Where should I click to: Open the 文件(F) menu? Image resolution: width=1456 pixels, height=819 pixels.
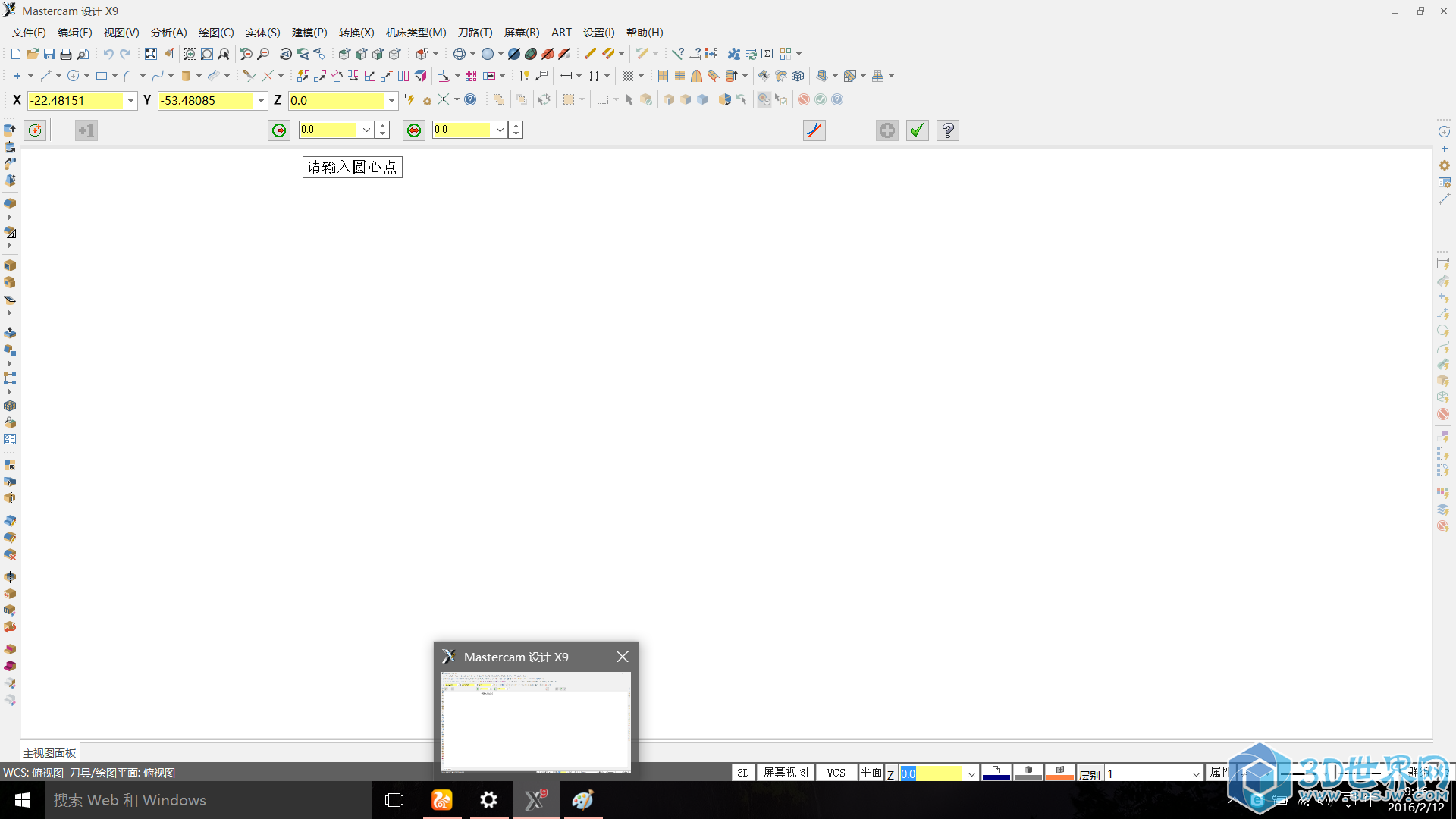tap(29, 33)
